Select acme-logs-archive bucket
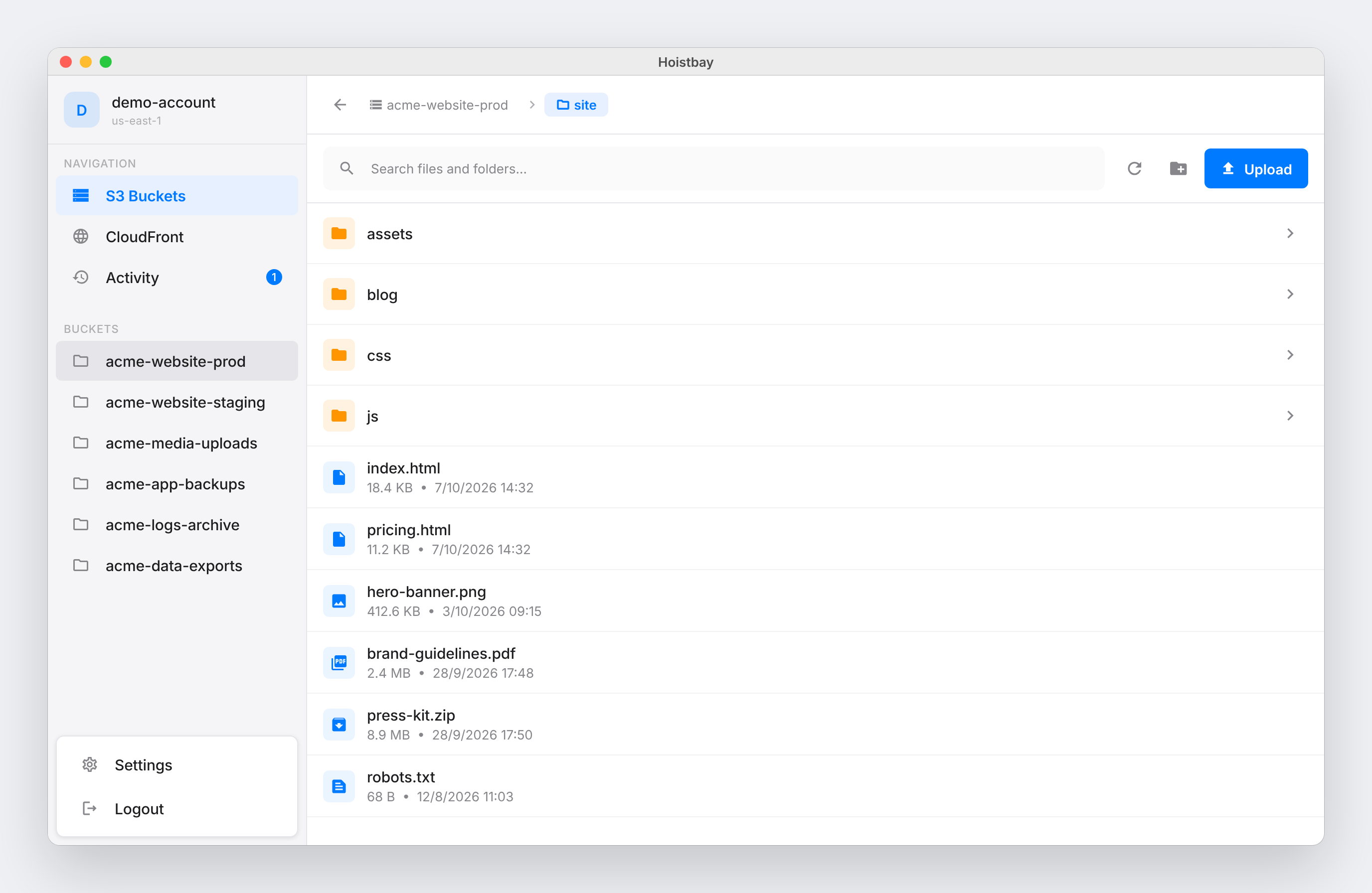This screenshot has width=1372, height=893. pos(177,525)
